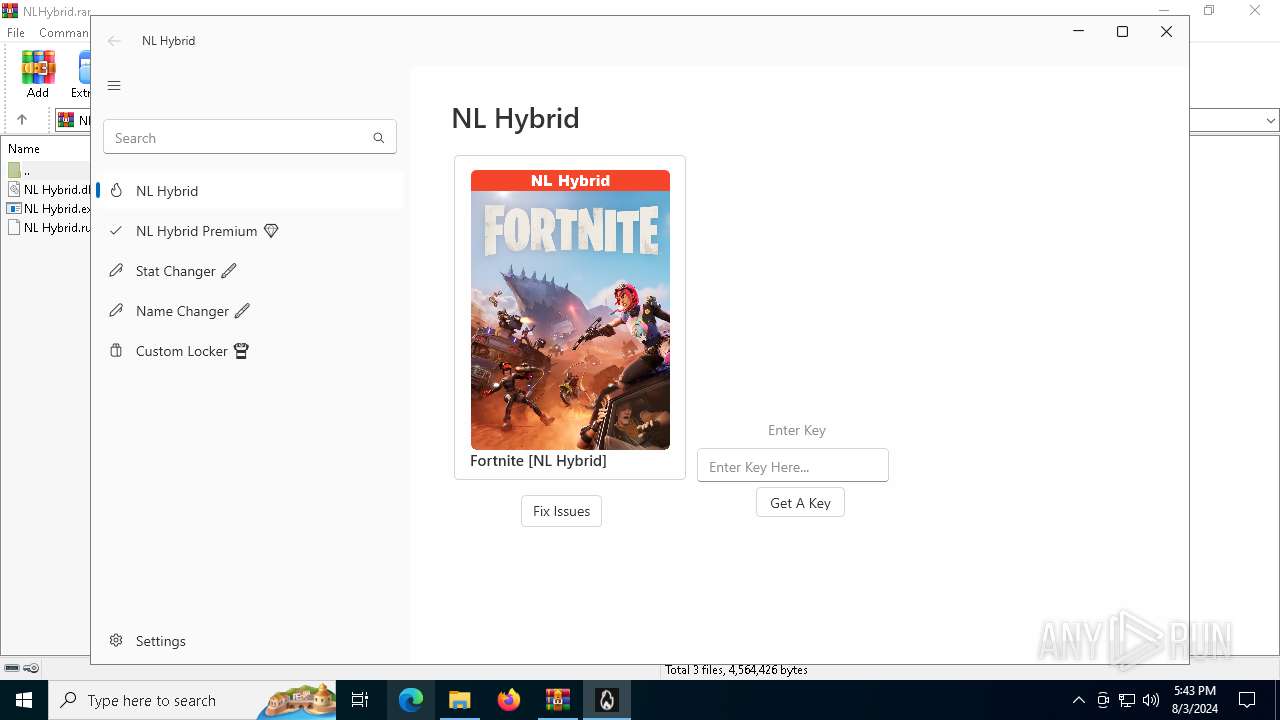This screenshot has height=720, width=1280.
Task: Open NL Hybrid Premium page
Action: tap(250, 231)
